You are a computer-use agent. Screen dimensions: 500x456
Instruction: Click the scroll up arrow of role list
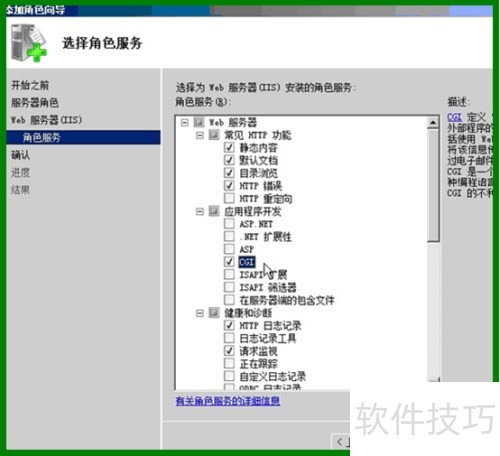[x=433, y=123]
